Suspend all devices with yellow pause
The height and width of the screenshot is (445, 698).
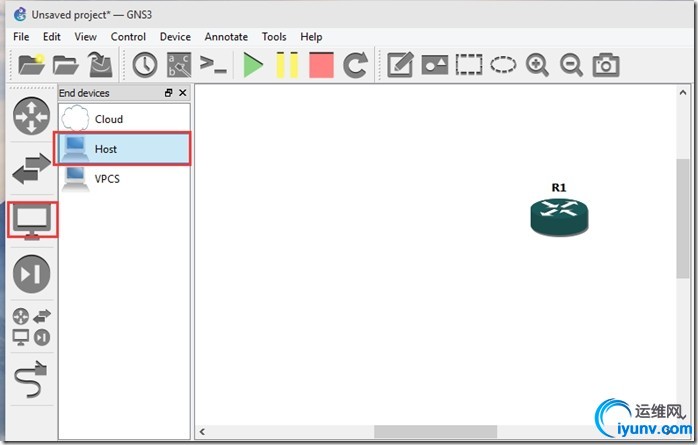(x=287, y=65)
